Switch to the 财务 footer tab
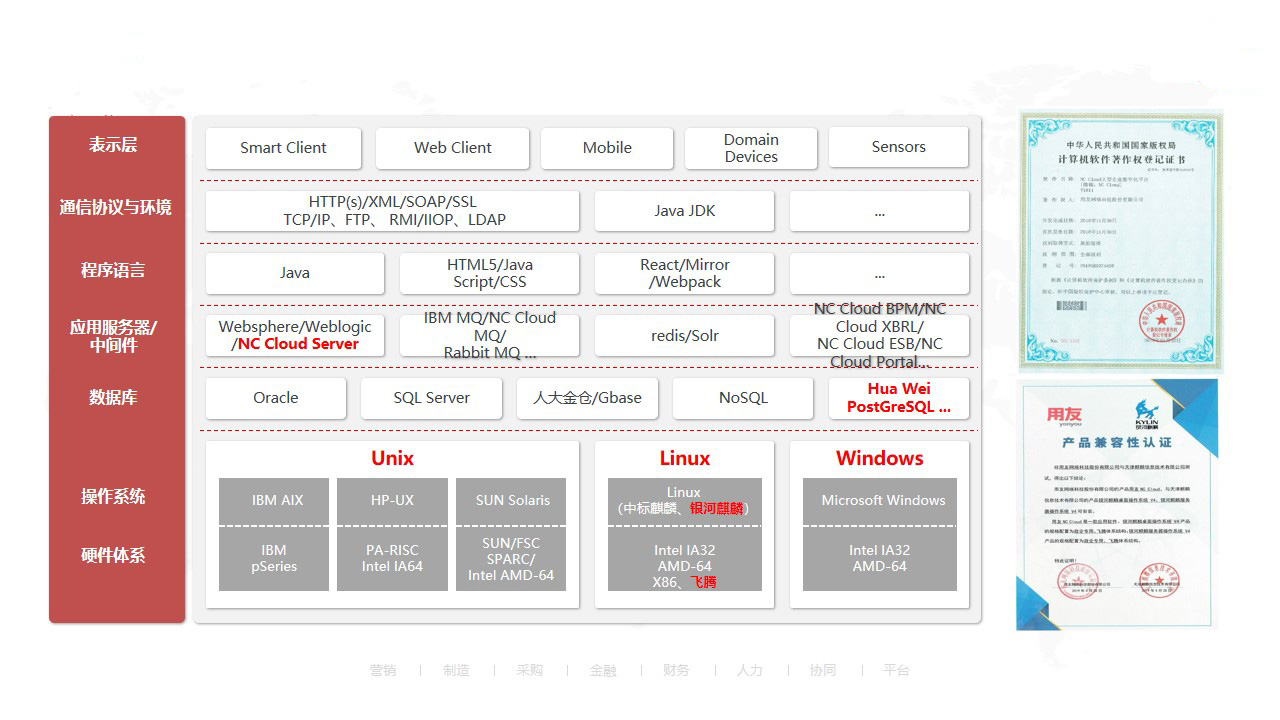Screen dimensions: 1280x720 (676, 670)
